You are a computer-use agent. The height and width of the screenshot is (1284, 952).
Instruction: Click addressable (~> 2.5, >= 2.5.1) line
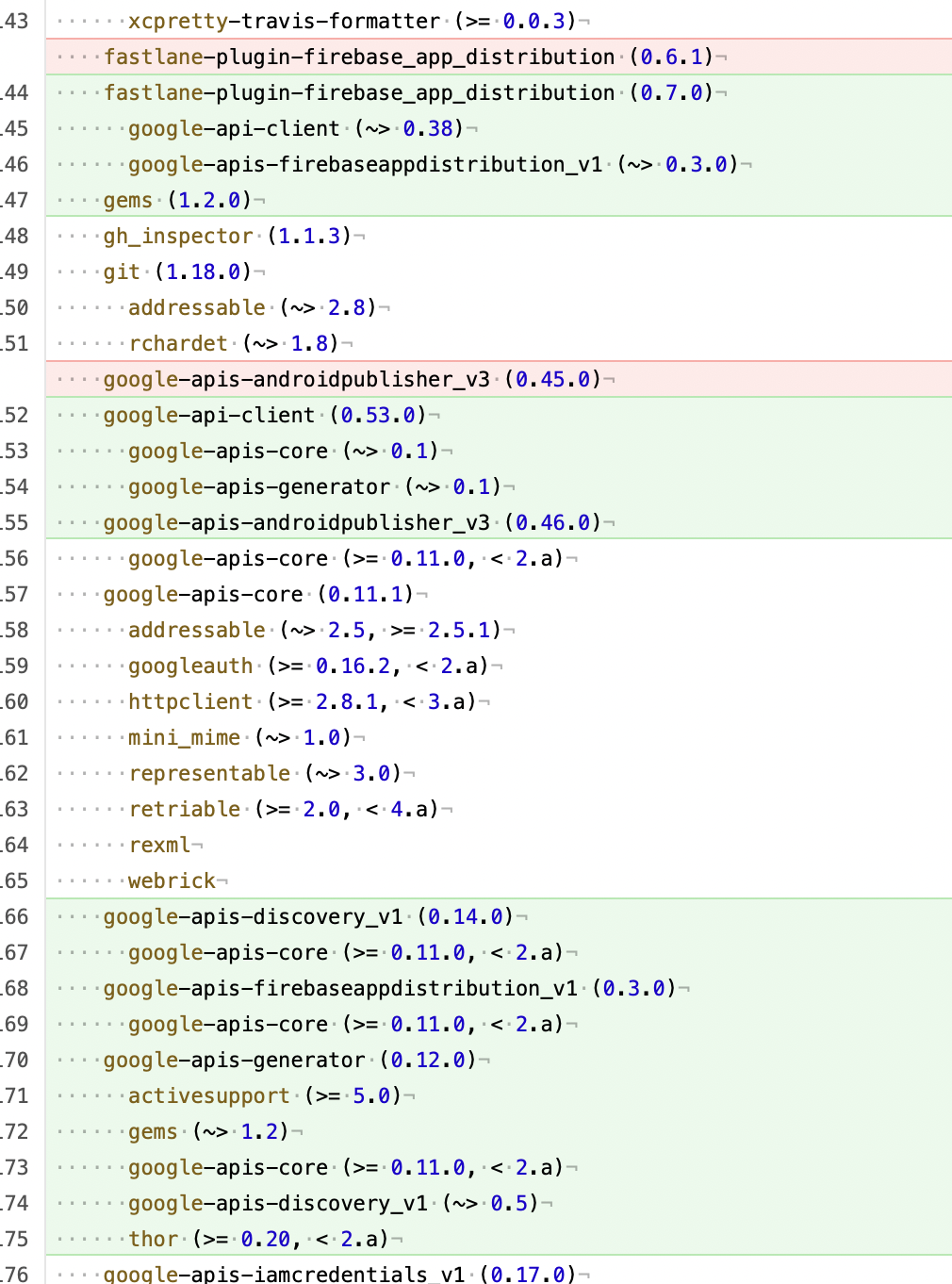coord(500,630)
